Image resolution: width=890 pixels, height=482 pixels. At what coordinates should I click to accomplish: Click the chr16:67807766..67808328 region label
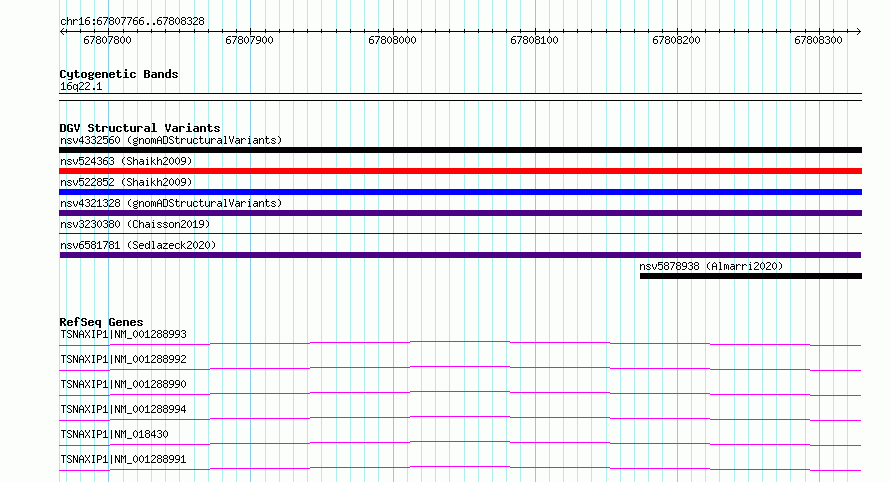[x=132, y=22]
